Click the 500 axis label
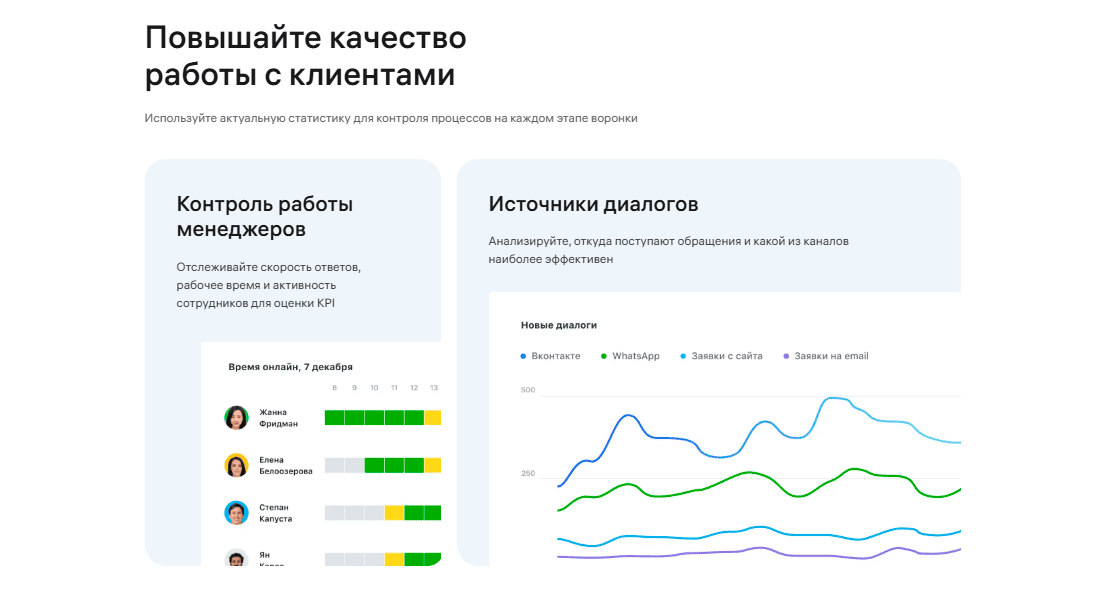 pos(528,389)
